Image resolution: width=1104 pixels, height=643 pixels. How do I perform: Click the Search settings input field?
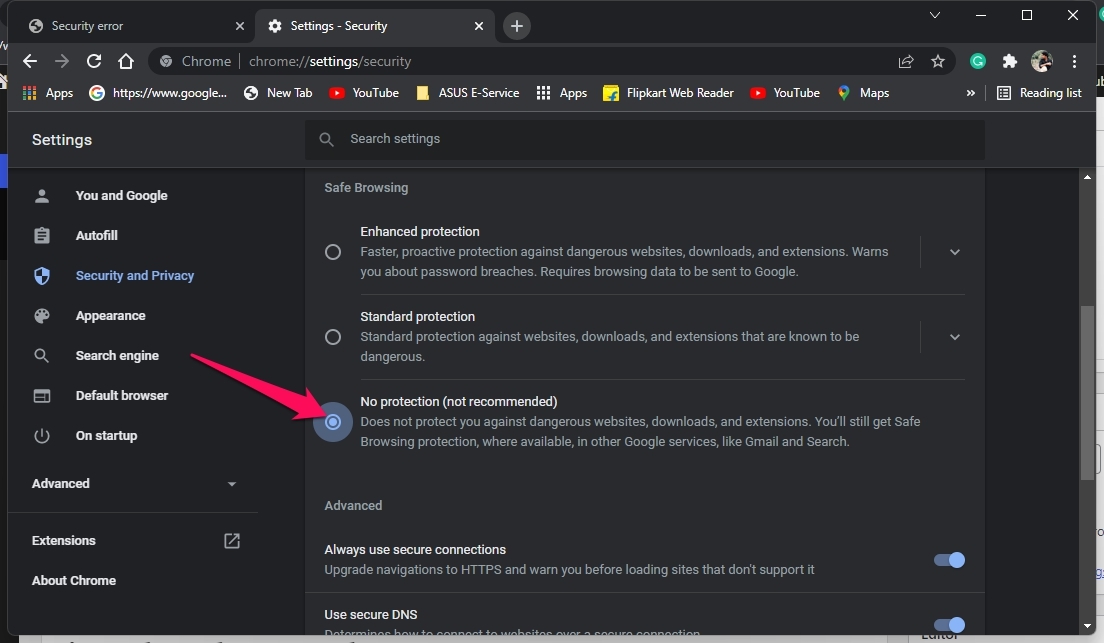pyautogui.click(x=644, y=139)
